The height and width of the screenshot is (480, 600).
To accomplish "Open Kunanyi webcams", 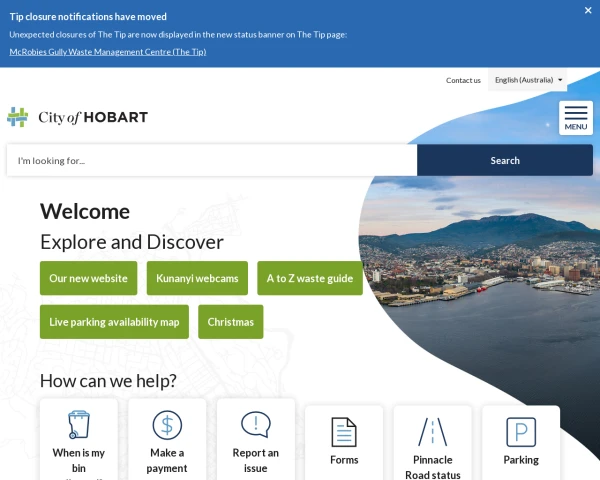I will point(197,278).
